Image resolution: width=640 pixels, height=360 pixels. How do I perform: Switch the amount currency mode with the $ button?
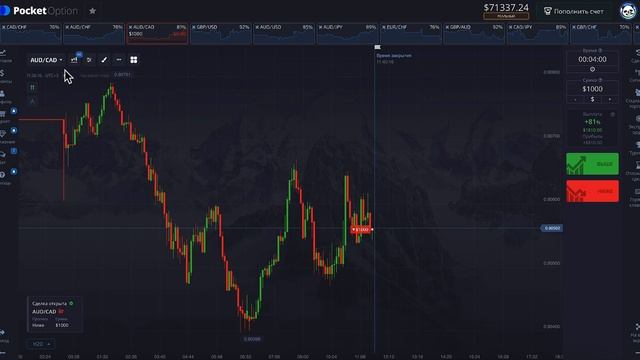(x=592, y=100)
